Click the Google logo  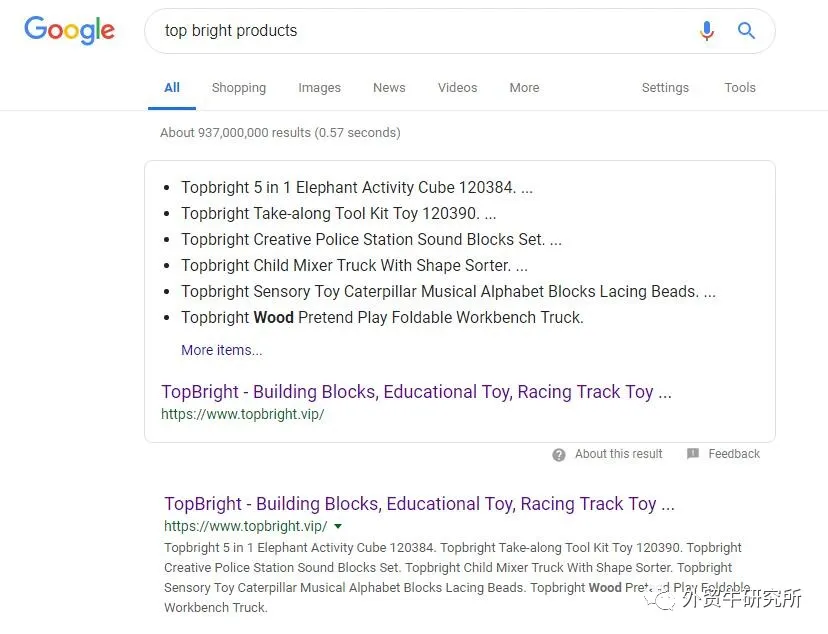69,30
